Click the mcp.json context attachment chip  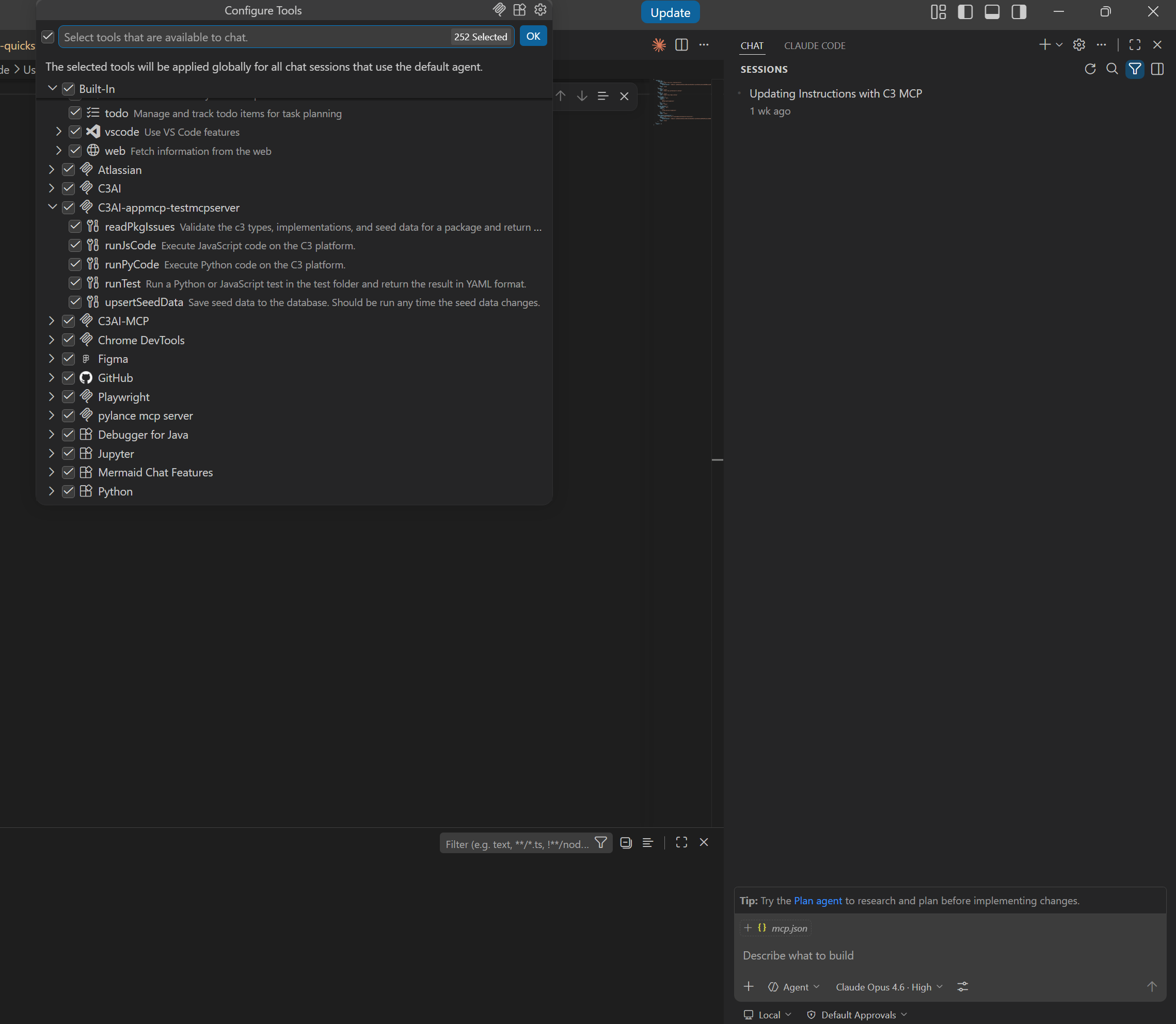click(x=776, y=928)
